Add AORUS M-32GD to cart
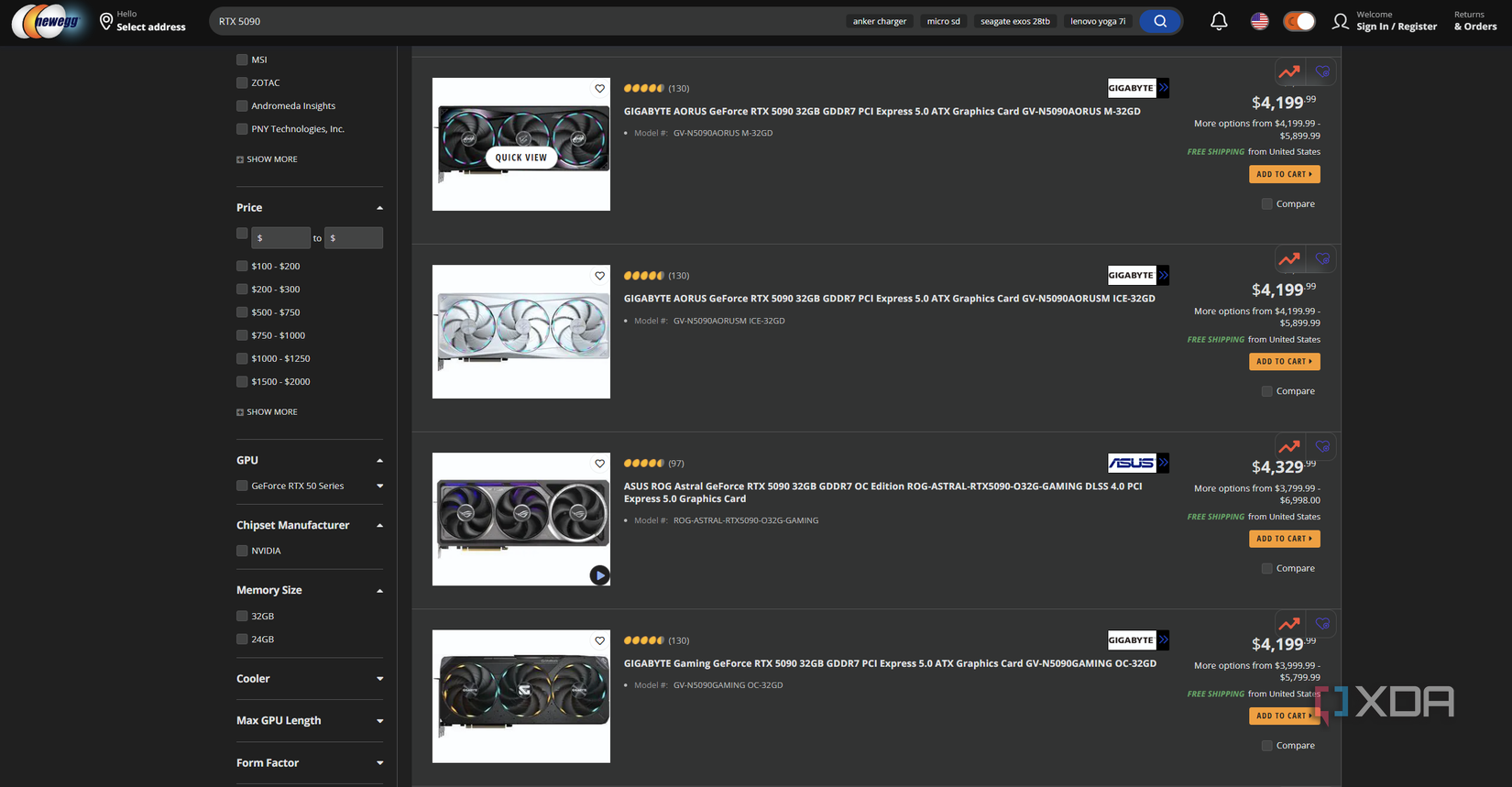The height and width of the screenshot is (787, 1512). [1285, 174]
